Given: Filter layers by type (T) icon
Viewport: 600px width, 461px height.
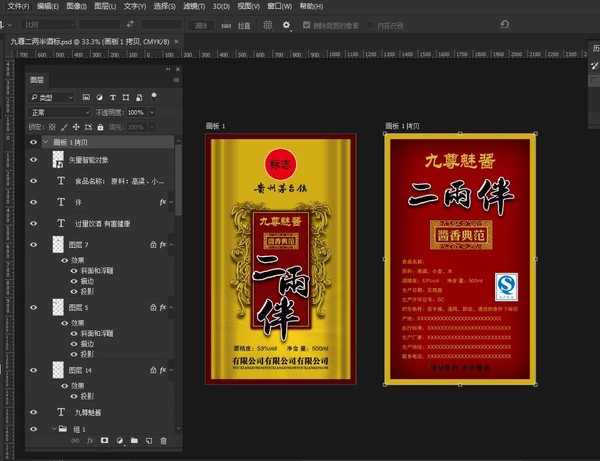Looking at the screenshot, I should point(112,97).
